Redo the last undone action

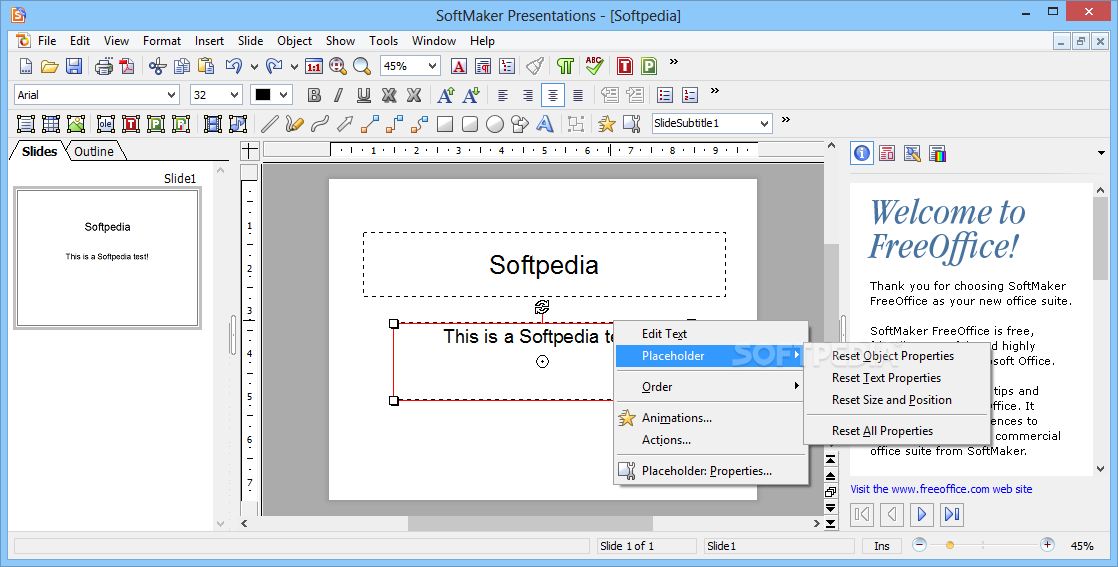(x=274, y=66)
